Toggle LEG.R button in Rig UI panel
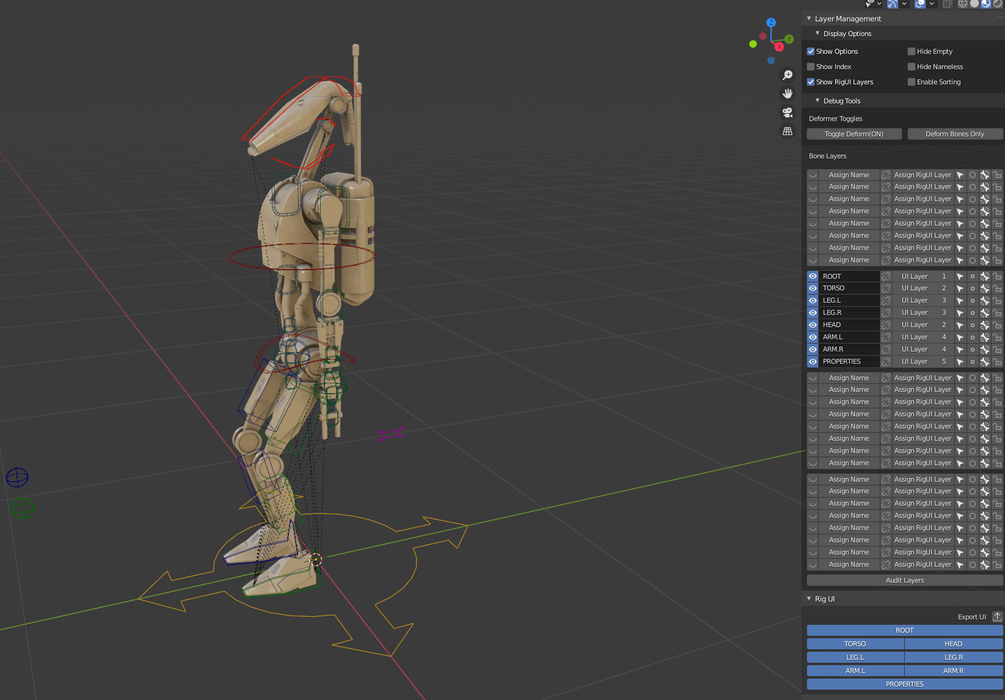 pyautogui.click(x=953, y=657)
